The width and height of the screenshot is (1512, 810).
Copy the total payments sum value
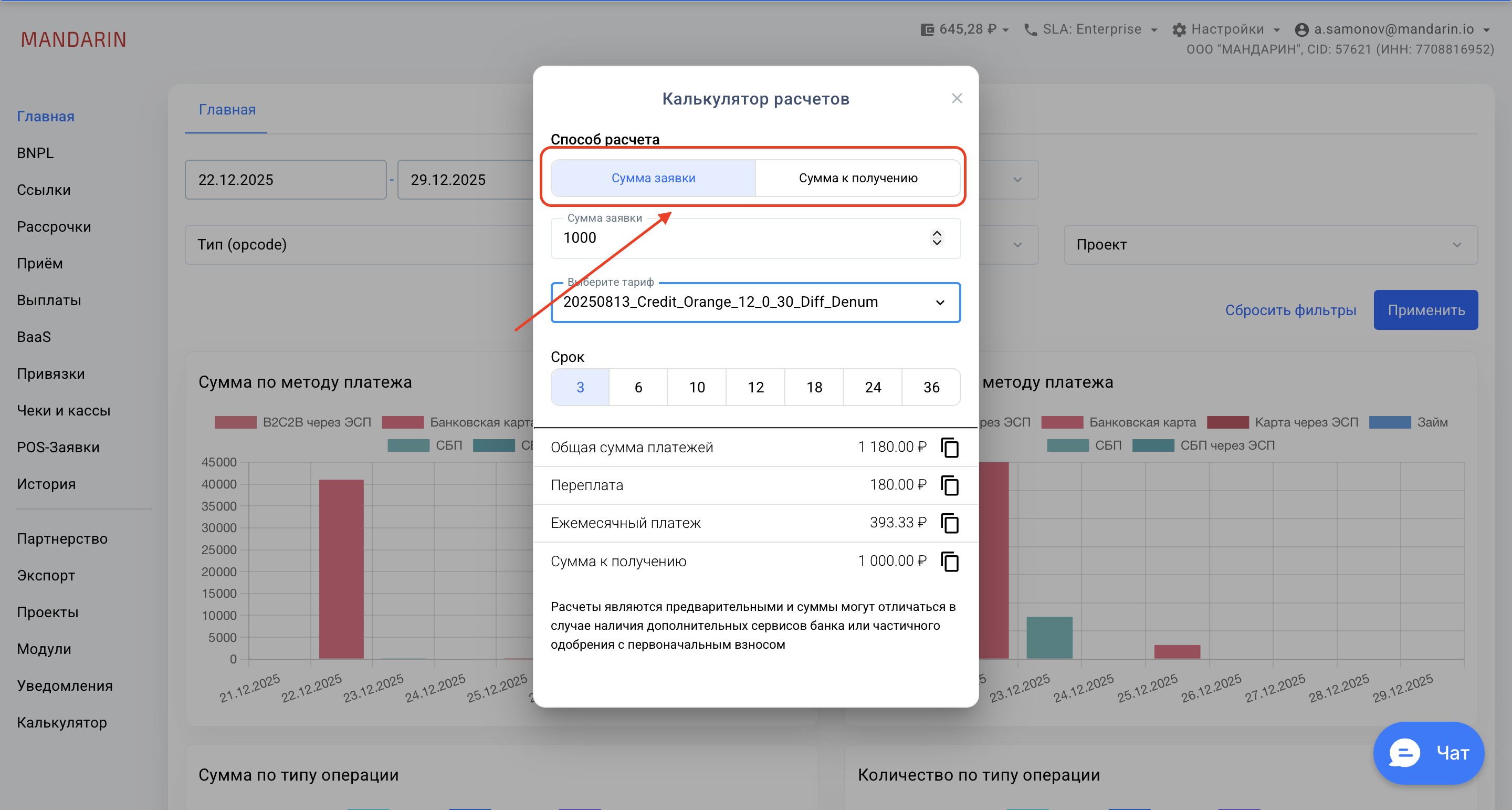coord(950,446)
